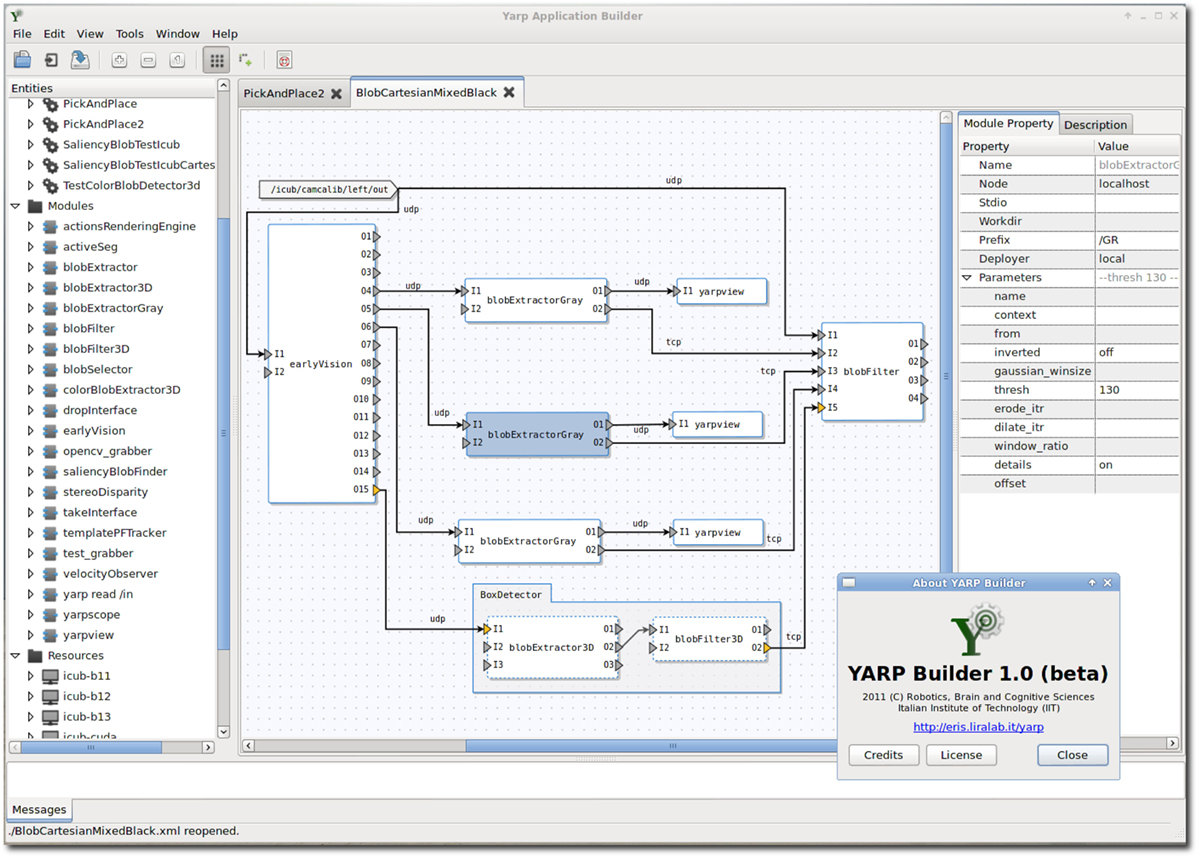Click the PickAndPlace application gear icon
Screen dimensions: 1199x858
point(50,104)
